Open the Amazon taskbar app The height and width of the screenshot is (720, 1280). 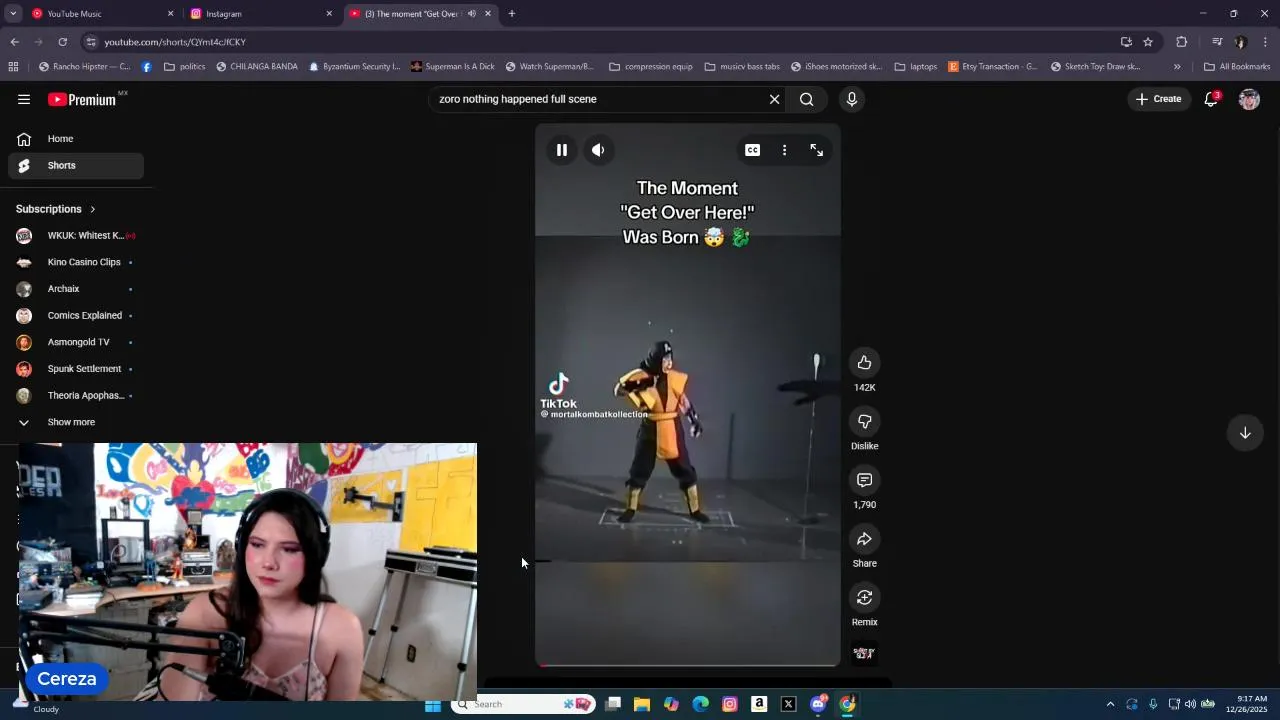(759, 704)
